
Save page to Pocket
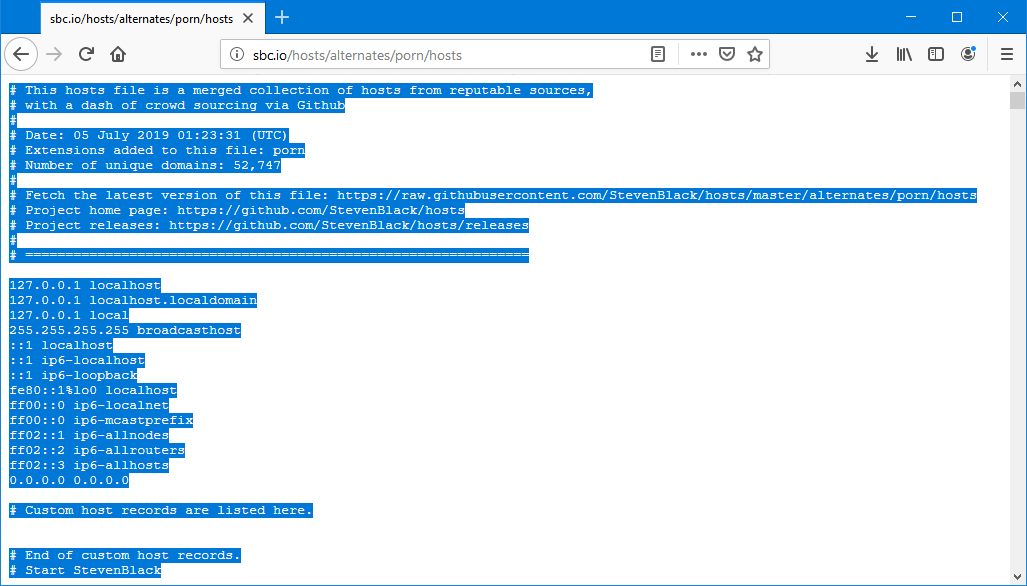tap(727, 54)
